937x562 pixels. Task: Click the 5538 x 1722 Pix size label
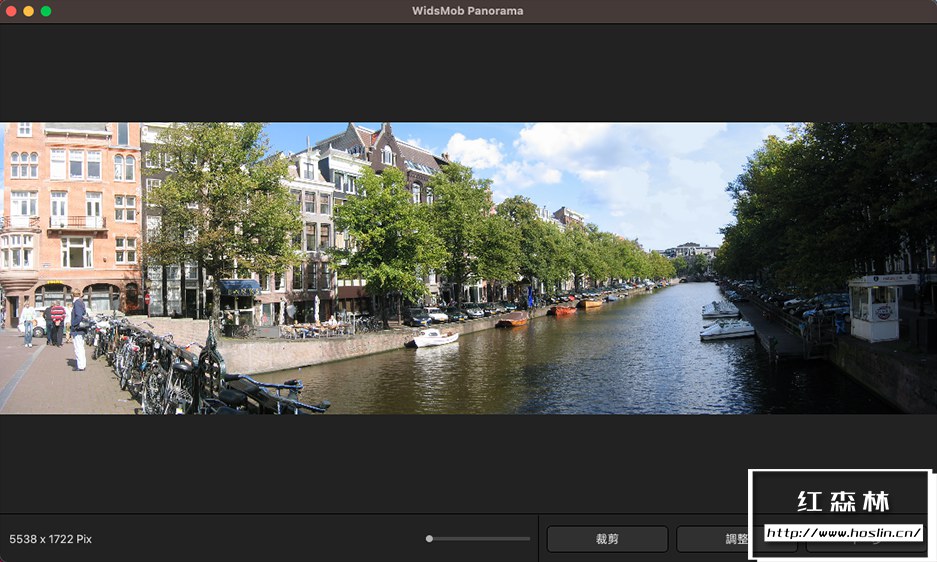click(51, 539)
